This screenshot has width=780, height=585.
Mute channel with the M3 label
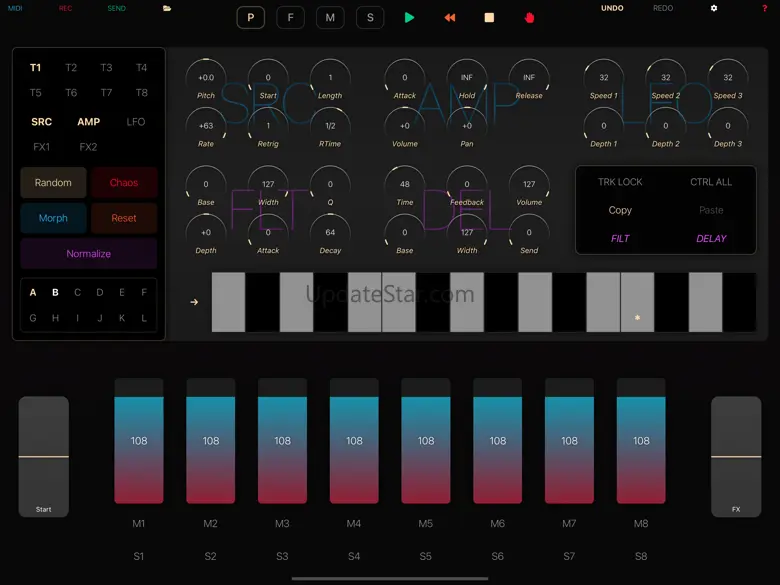pyautogui.click(x=282, y=523)
